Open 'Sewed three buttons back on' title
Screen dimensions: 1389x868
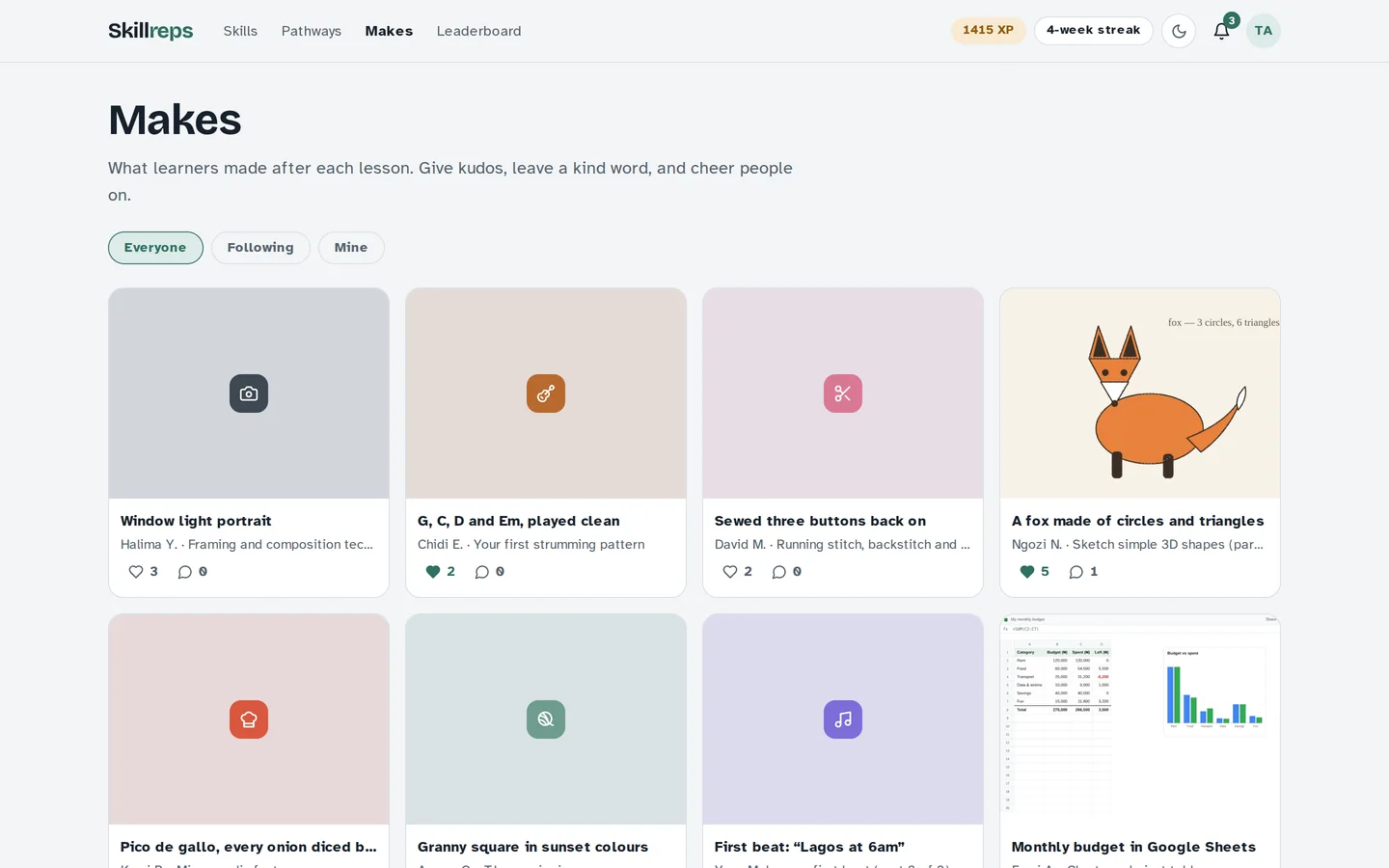(x=820, y=521)
